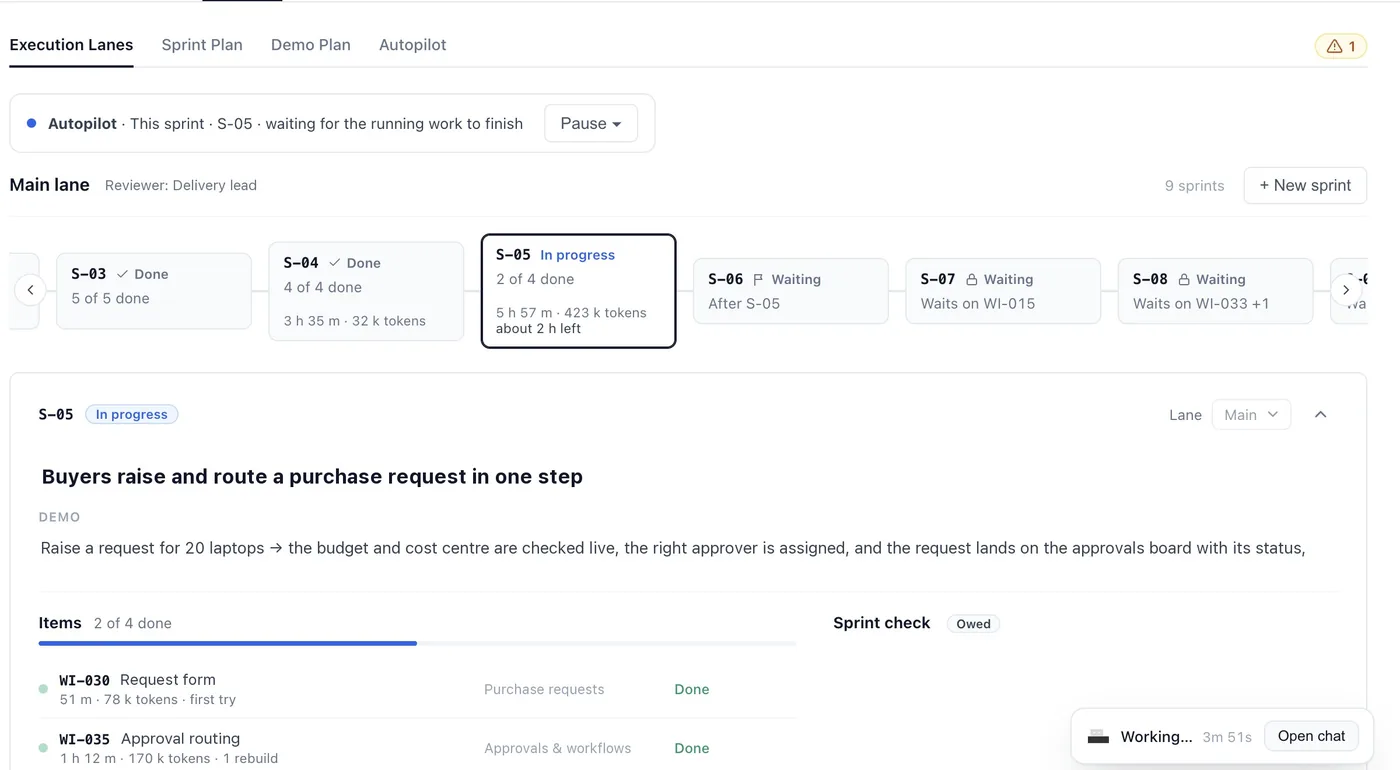This screenshot has height=770, width=1400.
Task: Click the checkmark icon on S-04 card
Action: (334, 263)
